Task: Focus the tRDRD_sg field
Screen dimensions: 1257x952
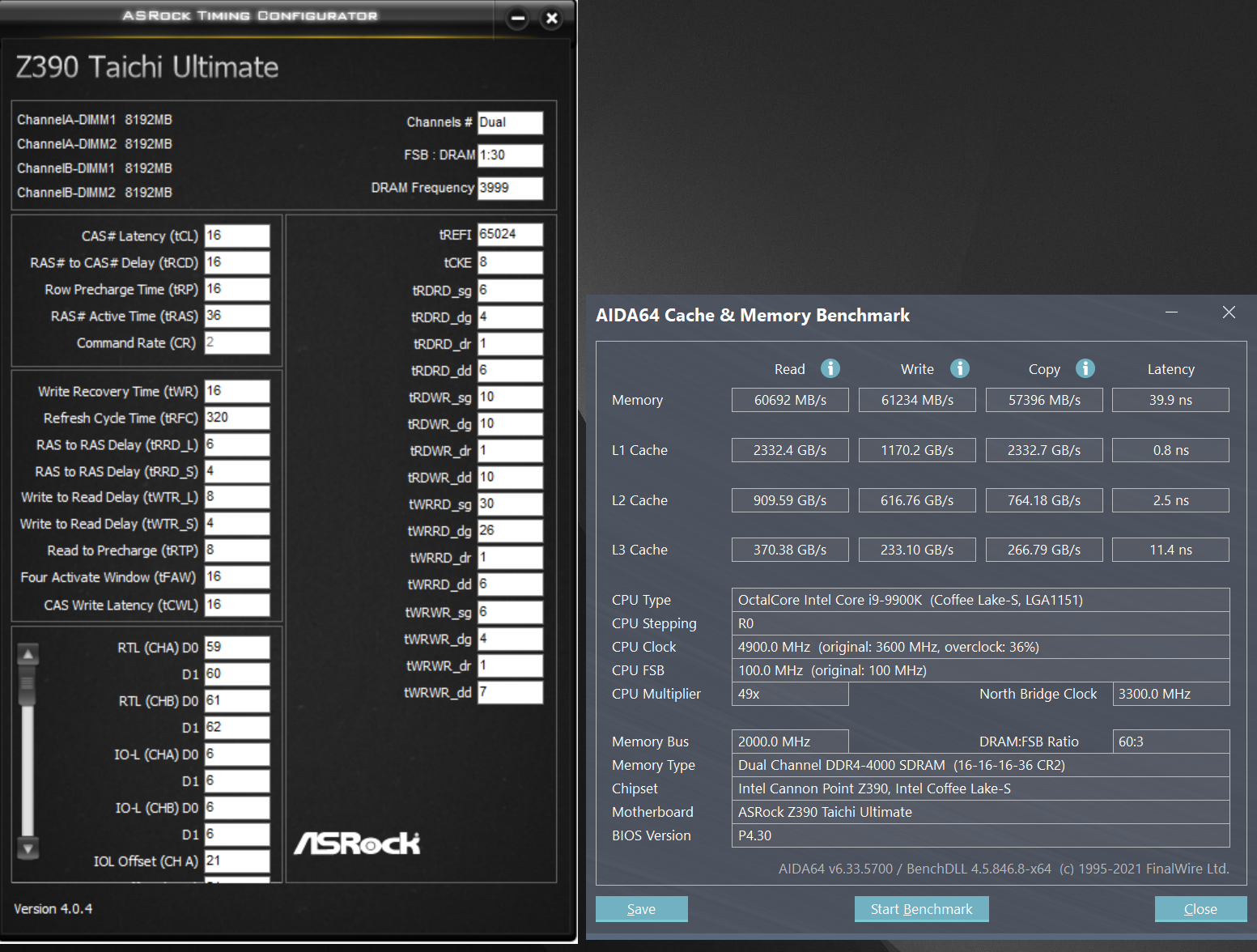Action: coord(511,291)
